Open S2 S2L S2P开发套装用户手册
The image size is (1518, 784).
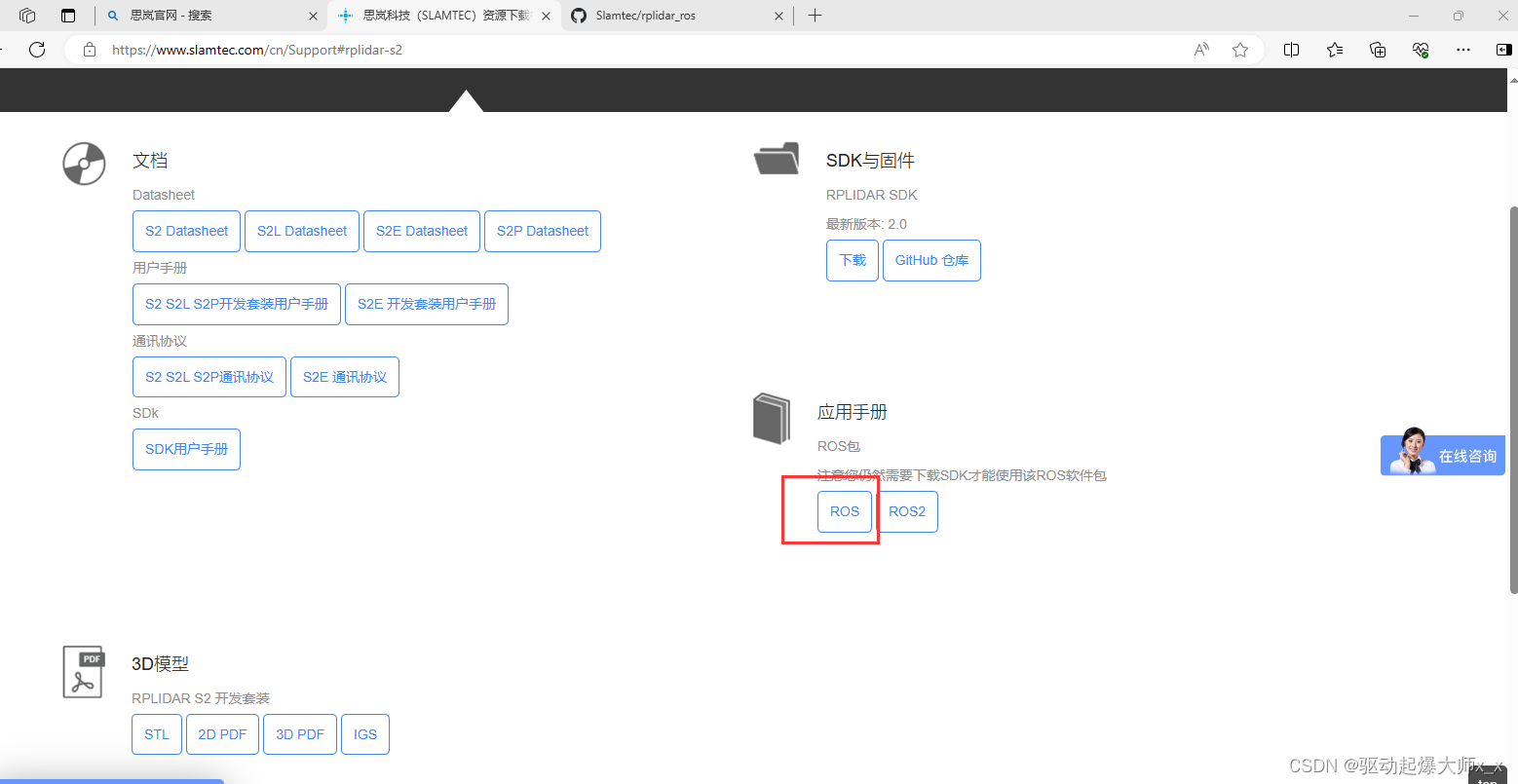(x=237, y=304)
